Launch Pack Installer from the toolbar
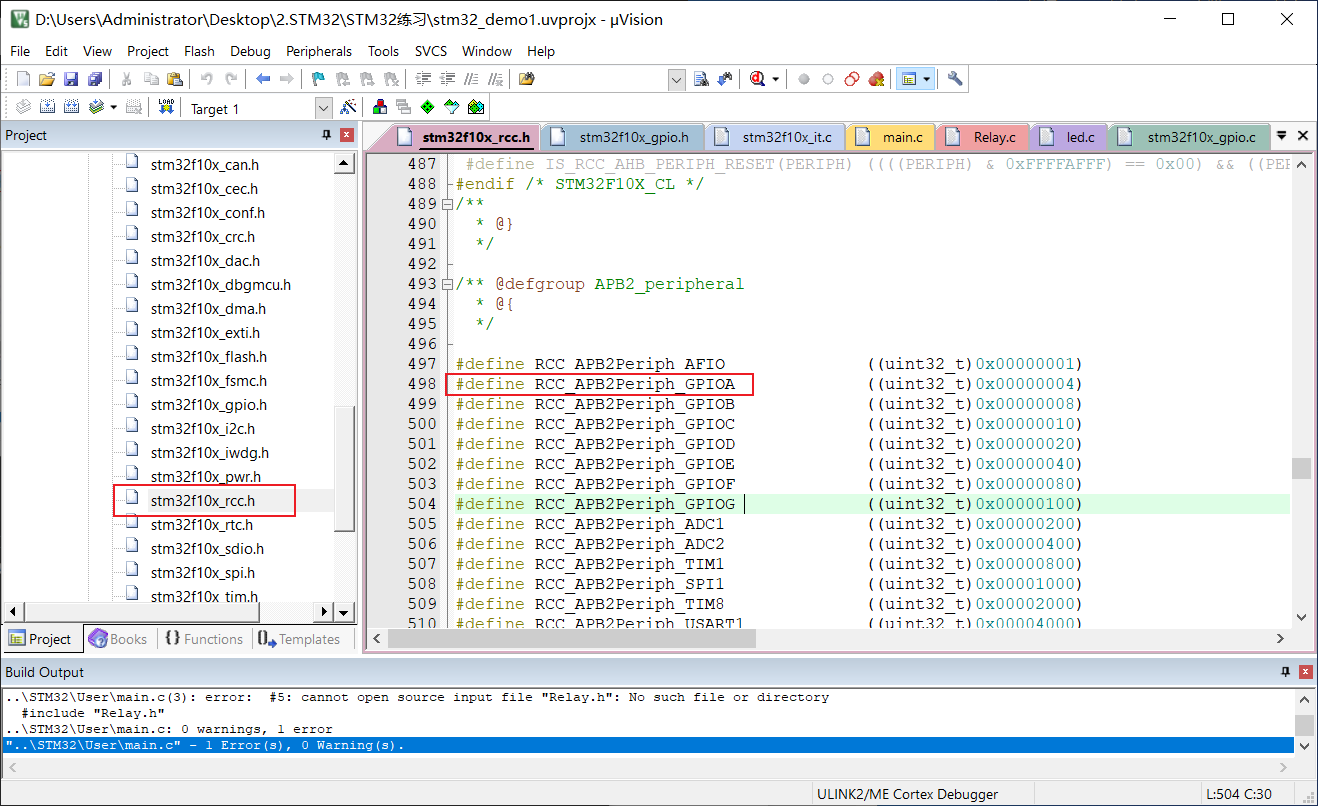1318x806 pixels. tap(475, 107)
